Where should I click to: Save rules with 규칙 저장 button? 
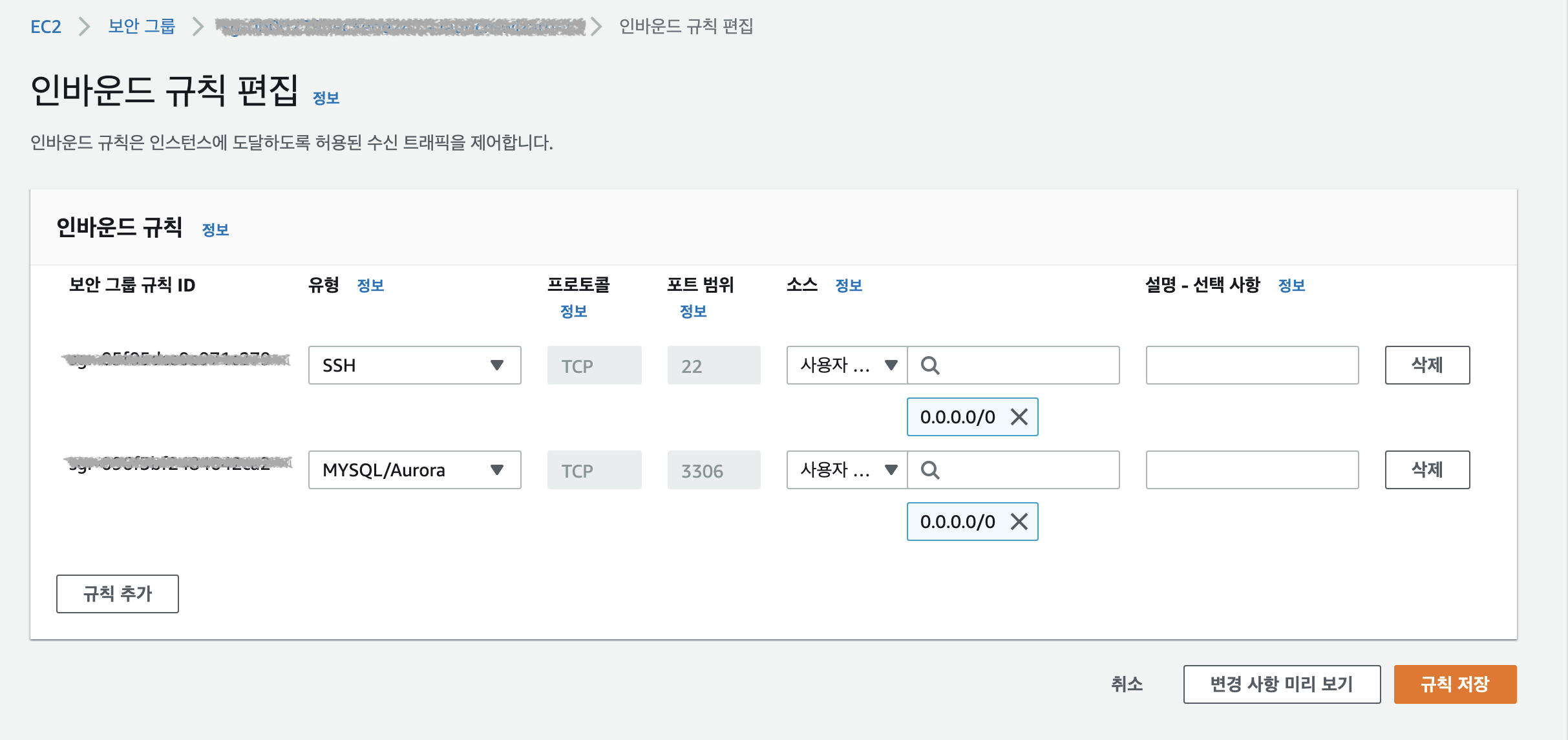click(x=1454, y=684)
